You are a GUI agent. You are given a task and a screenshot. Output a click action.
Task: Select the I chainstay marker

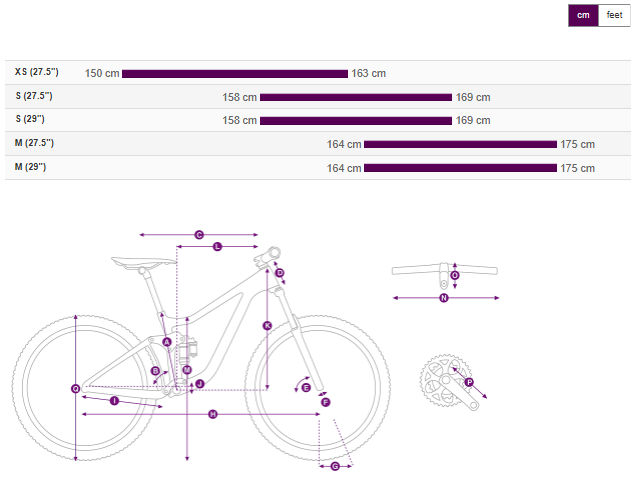click(114, 401)
